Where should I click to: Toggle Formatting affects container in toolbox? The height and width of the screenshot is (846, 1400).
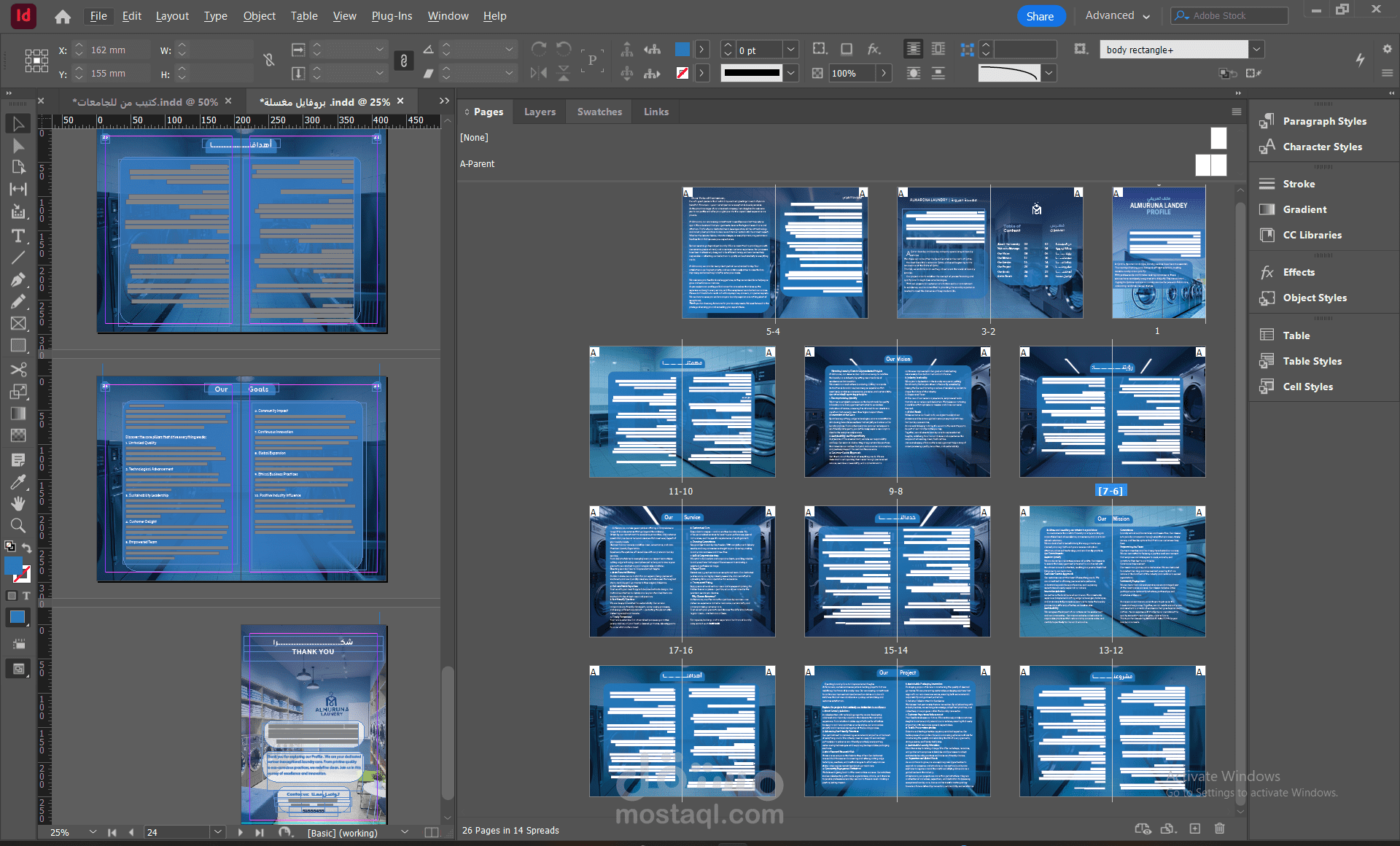coord(12,596)
